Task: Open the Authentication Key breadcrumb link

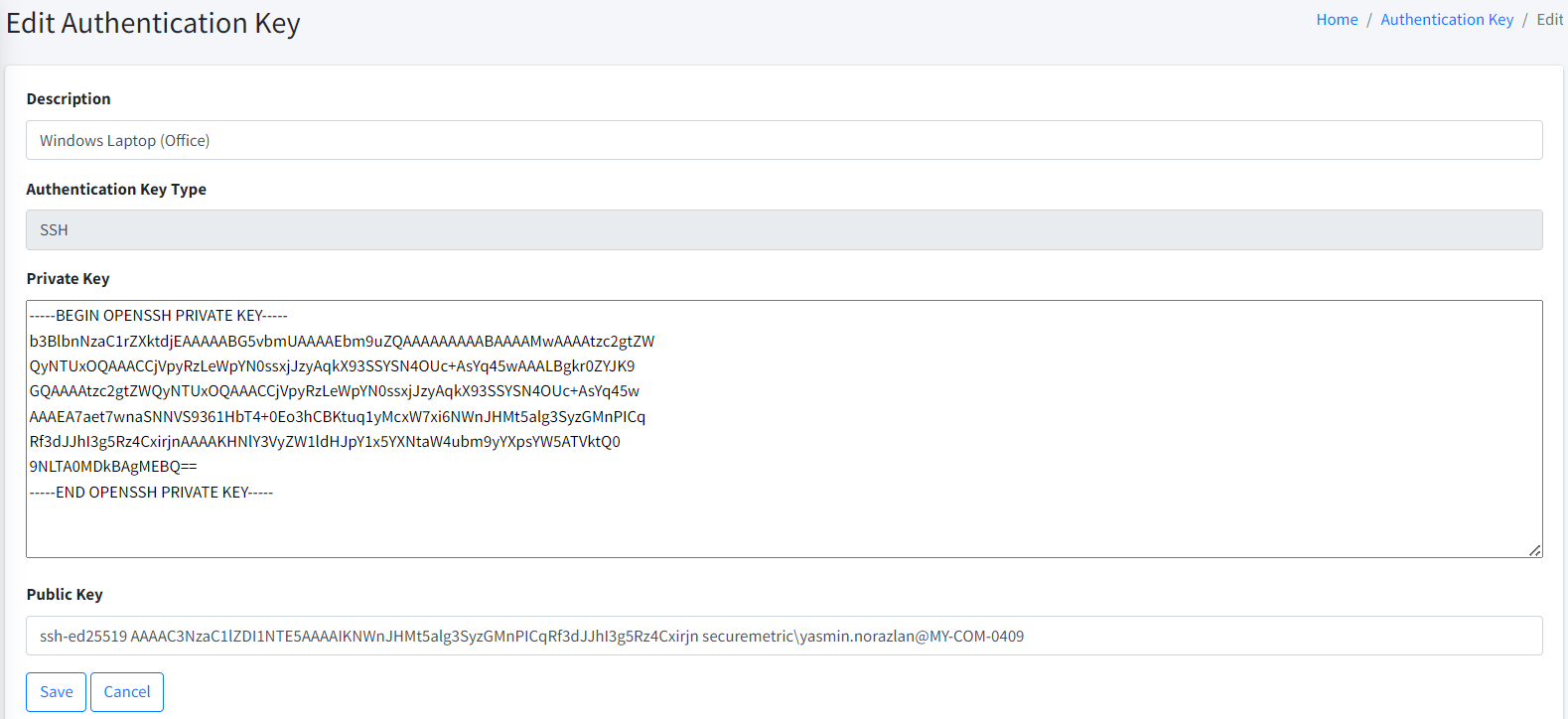Action: pos(1447,20)
